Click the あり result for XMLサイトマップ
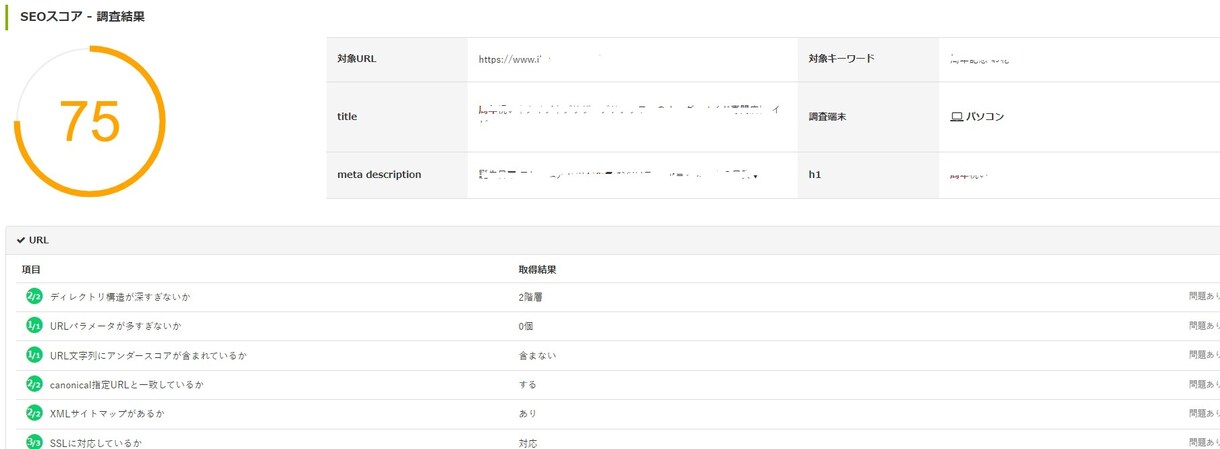Screen dimensions: 1220x449 [x=527, y=413]
